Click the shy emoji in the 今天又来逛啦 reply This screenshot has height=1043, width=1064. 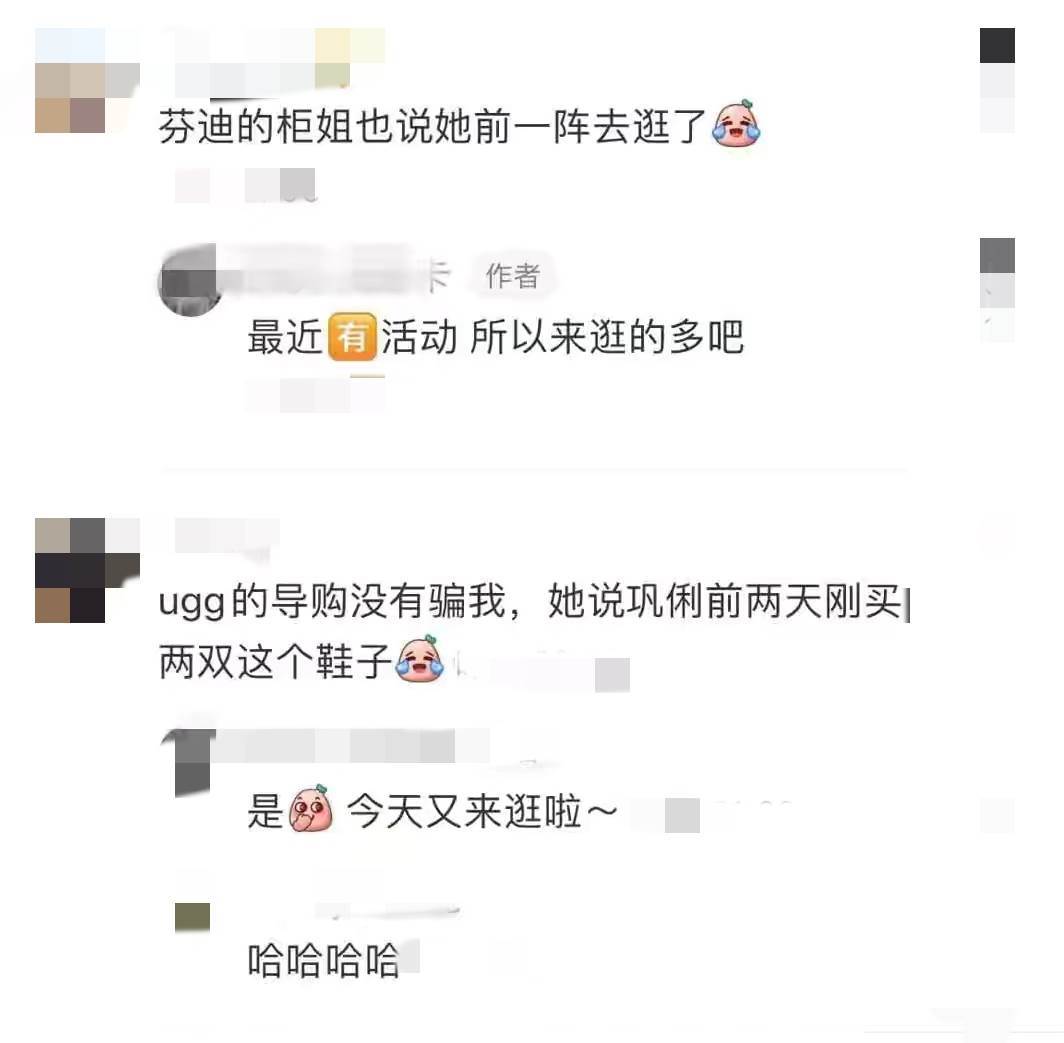tap(311, 808)
